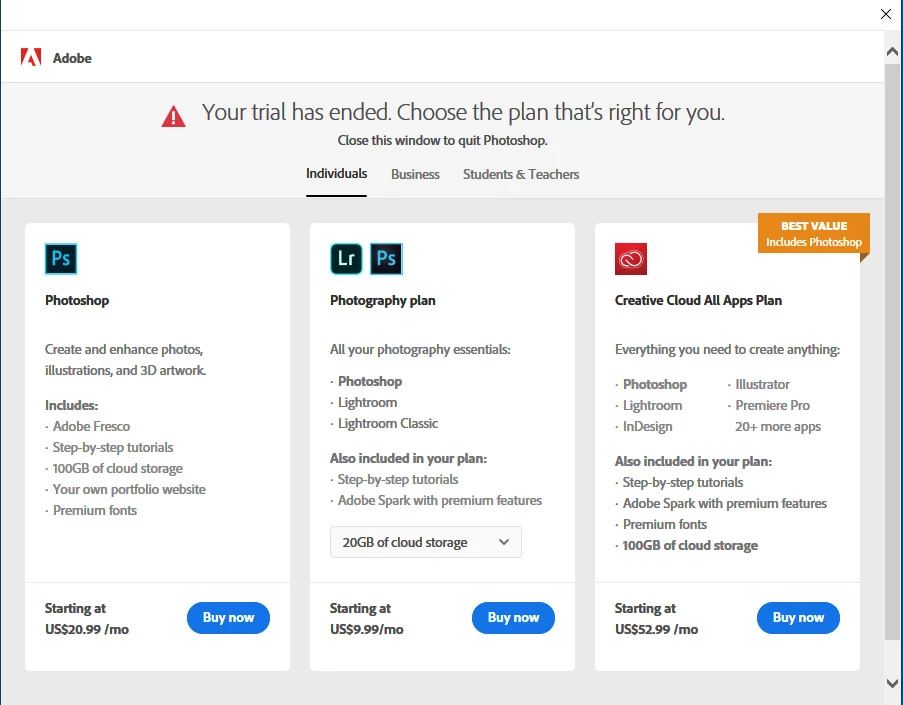Image resolution: width=903 pixels, height=705 pixels.
Task: Click the Photoshop icon in the Photoshop card
Action: [x=61, y=259]
